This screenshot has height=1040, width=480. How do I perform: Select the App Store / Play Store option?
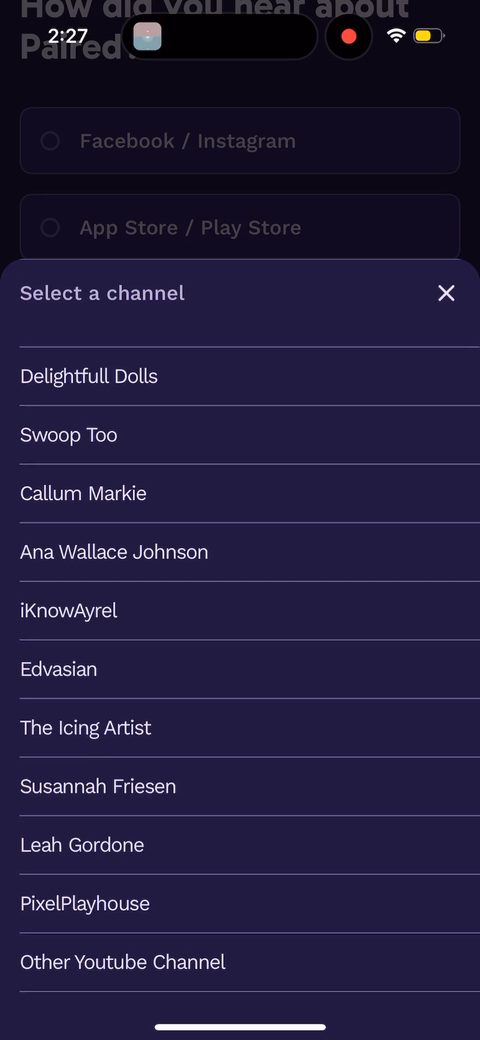click(240, 228)
